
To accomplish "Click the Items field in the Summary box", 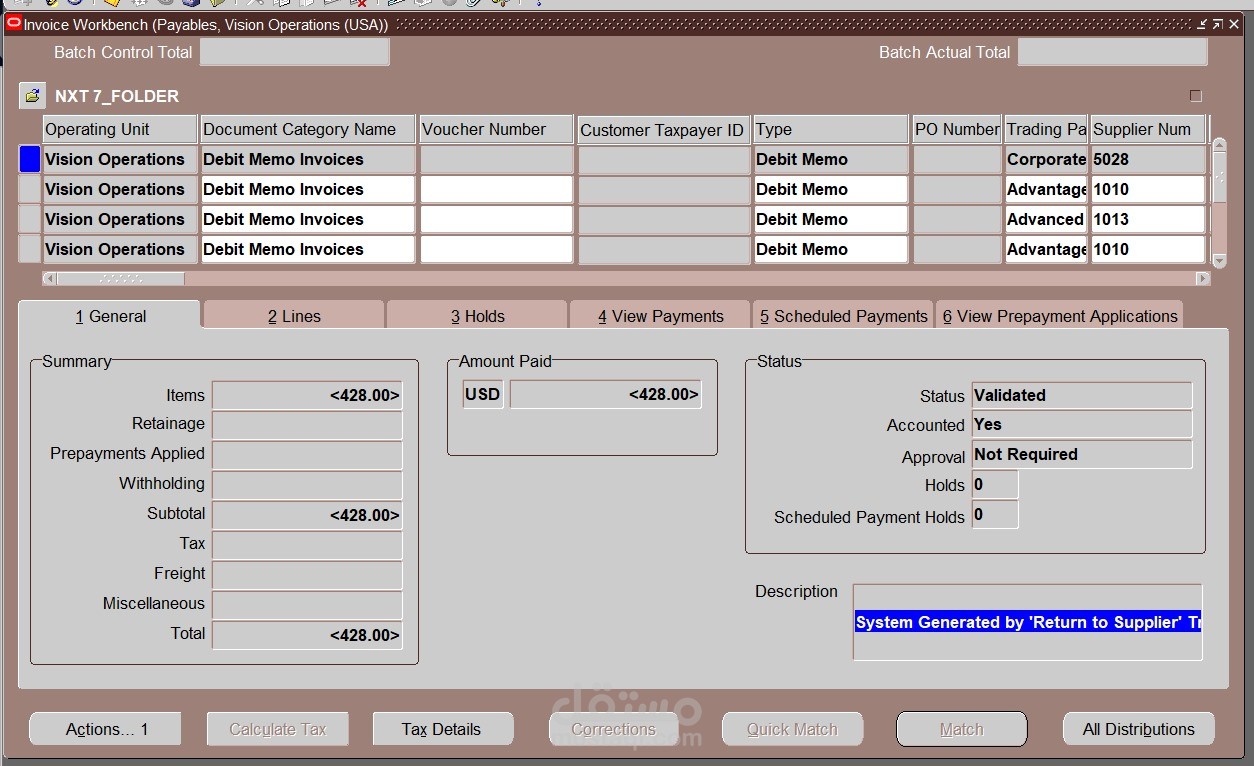I will pyautogui.click(x=307, y=395).
